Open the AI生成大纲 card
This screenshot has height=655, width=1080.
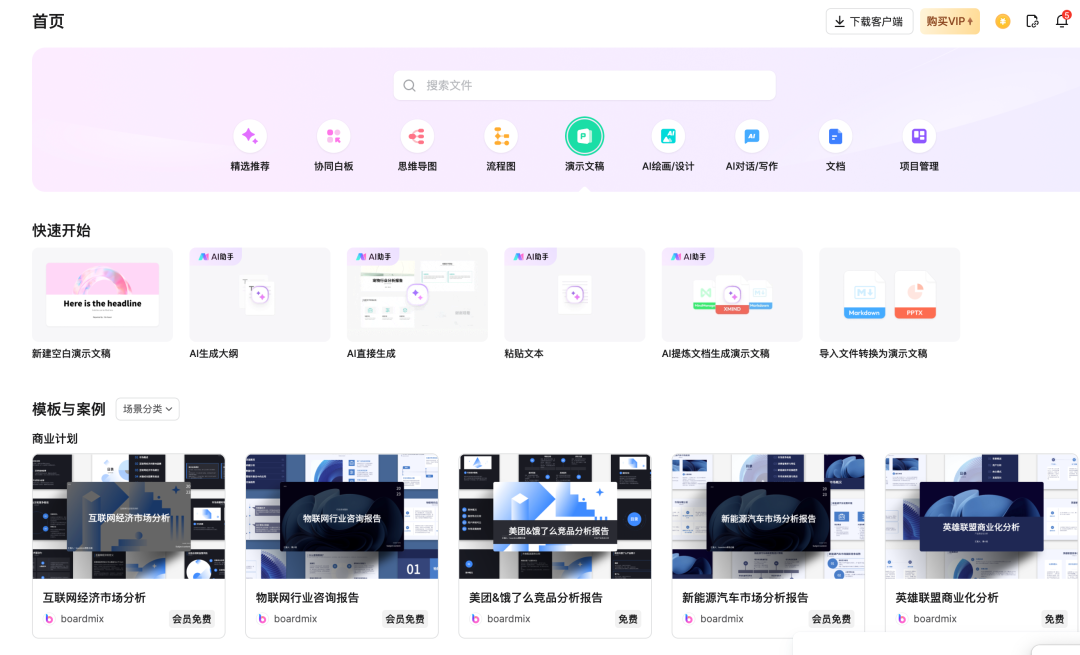[259, 294]
